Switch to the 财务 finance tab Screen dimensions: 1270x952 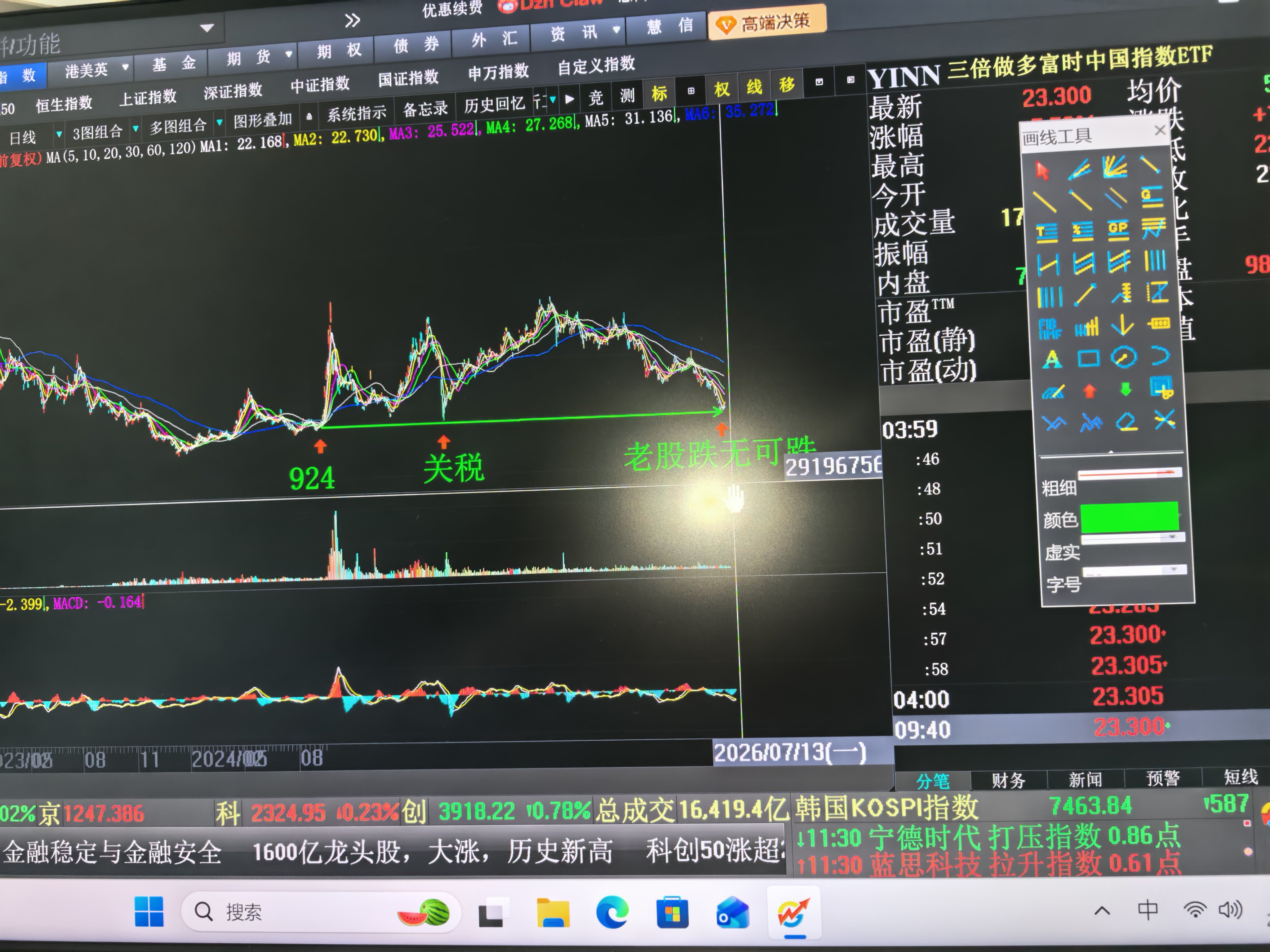click(x=1008, y=780)
